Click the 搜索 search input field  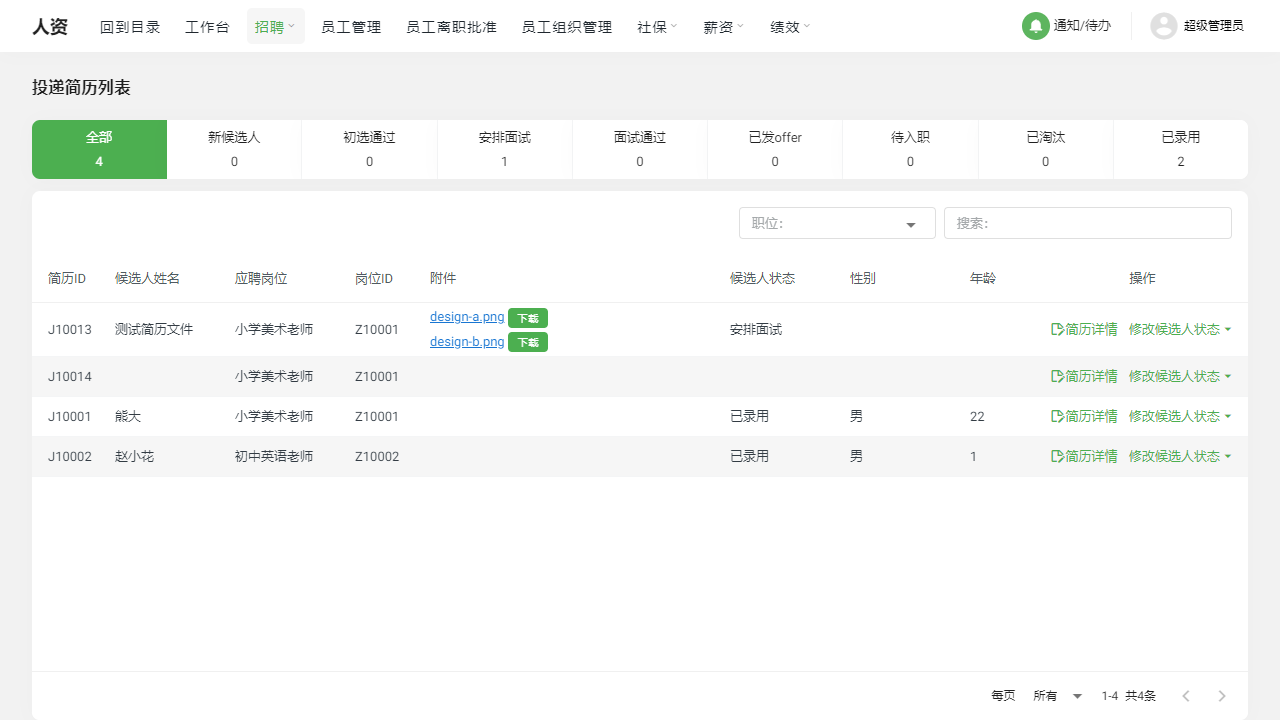point(1087,223)
